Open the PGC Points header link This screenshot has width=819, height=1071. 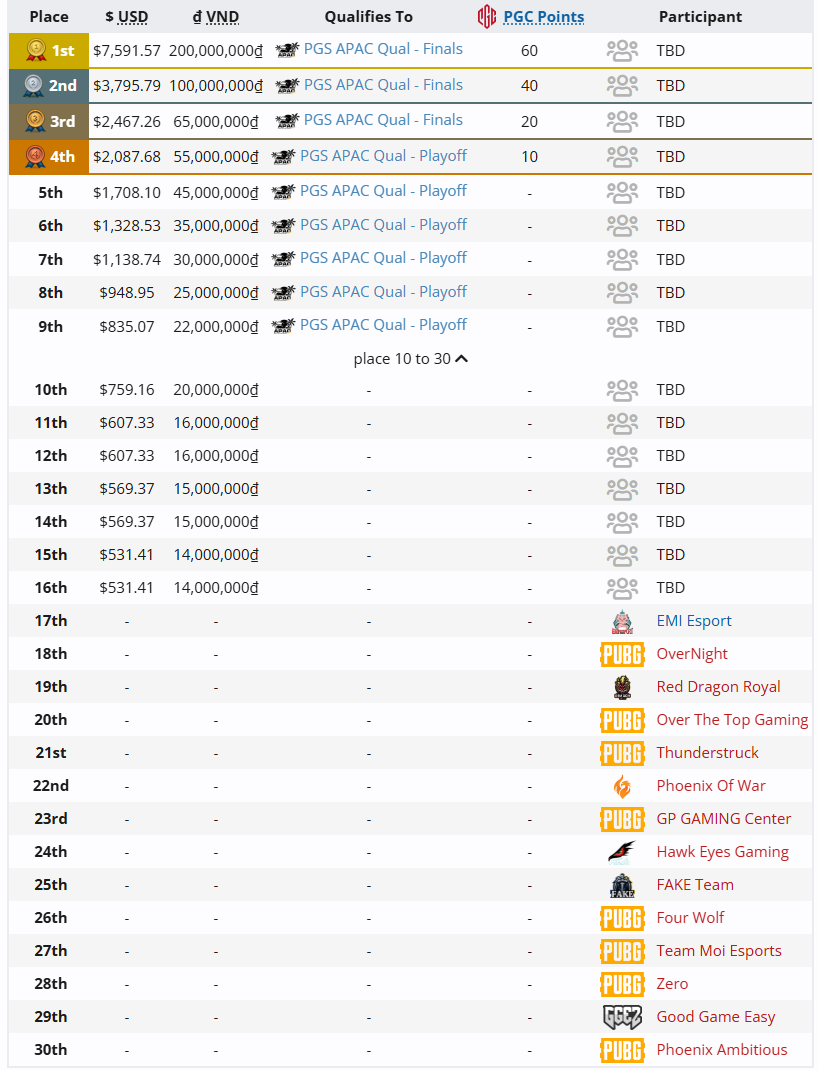click(544, 17)
